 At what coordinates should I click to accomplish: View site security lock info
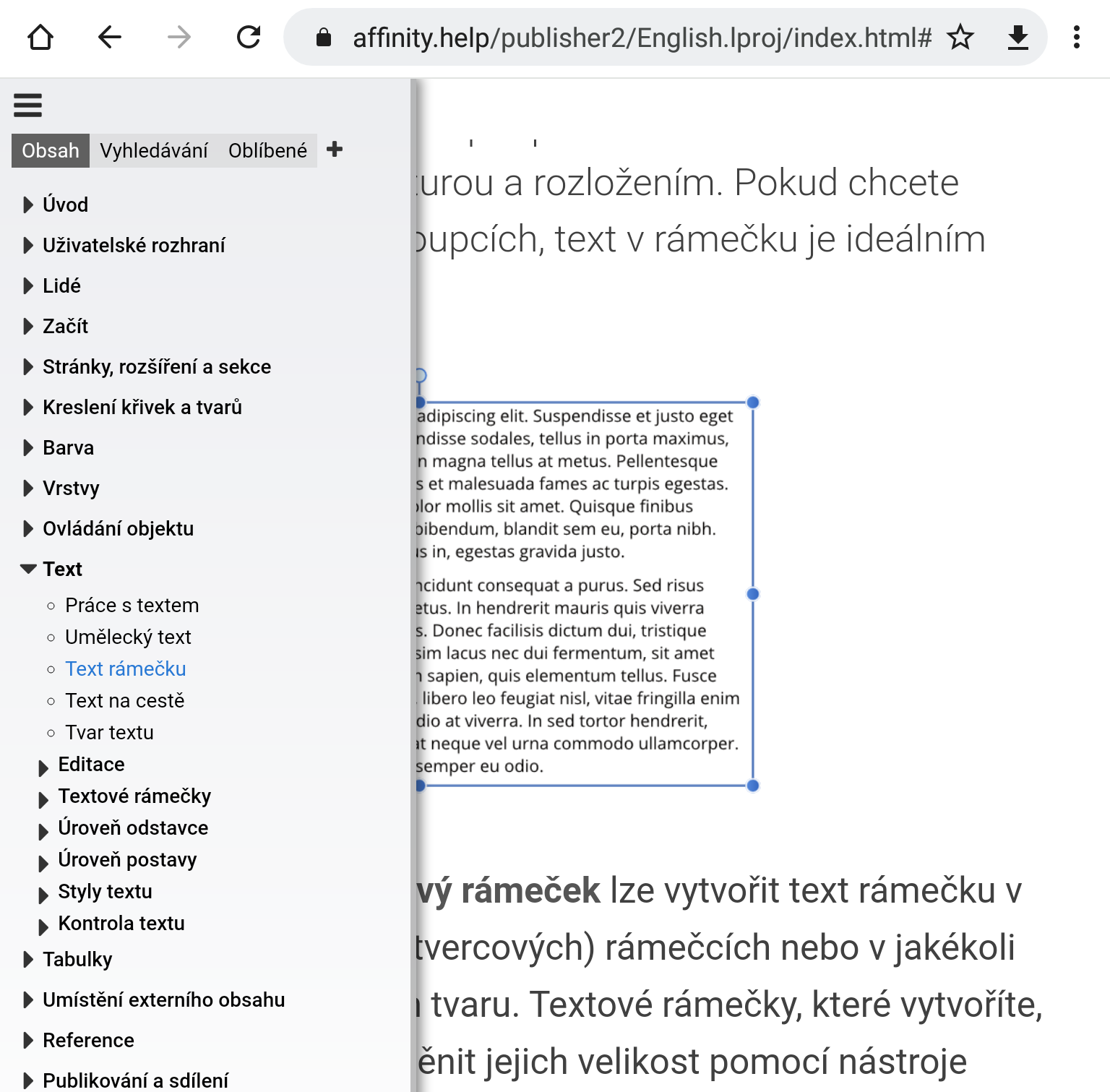coord(324,37)
